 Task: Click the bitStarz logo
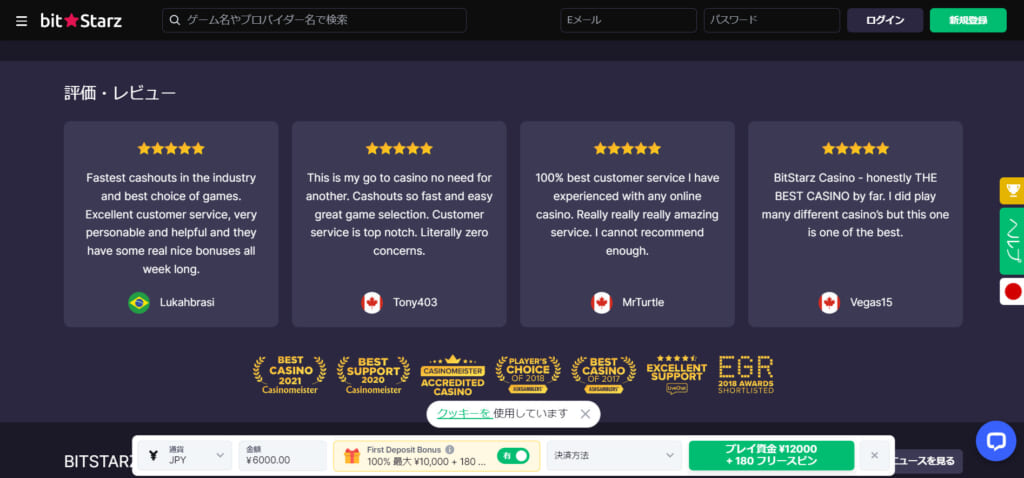point(81,21)
